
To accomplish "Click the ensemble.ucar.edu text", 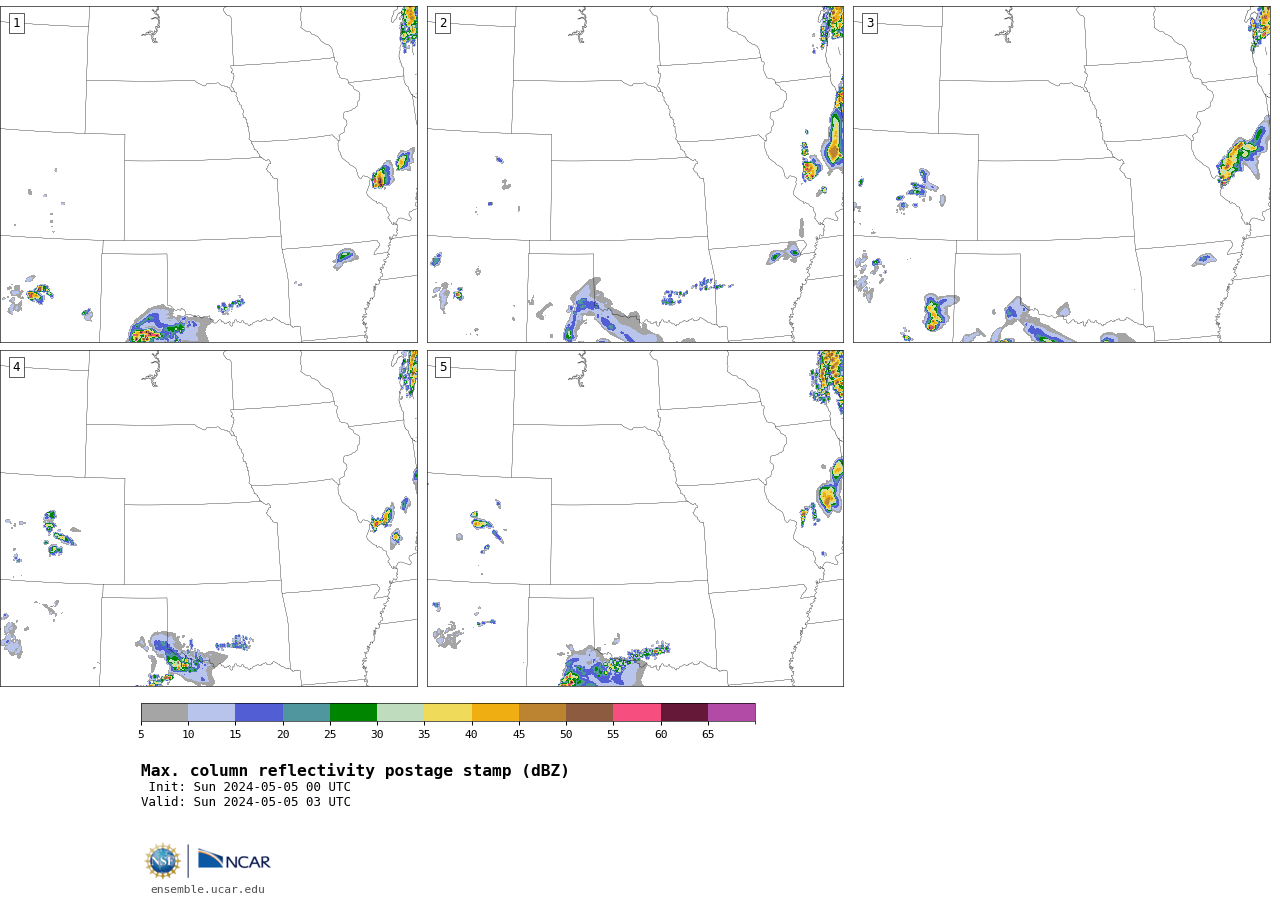I will tap(208, 890).
